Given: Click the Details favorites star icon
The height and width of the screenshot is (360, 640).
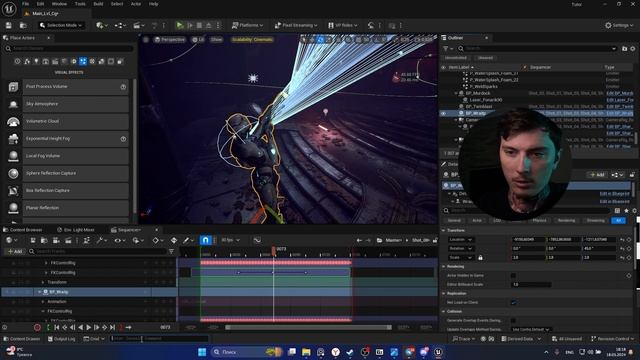Looking at the screenshot, I should [626, 211].
